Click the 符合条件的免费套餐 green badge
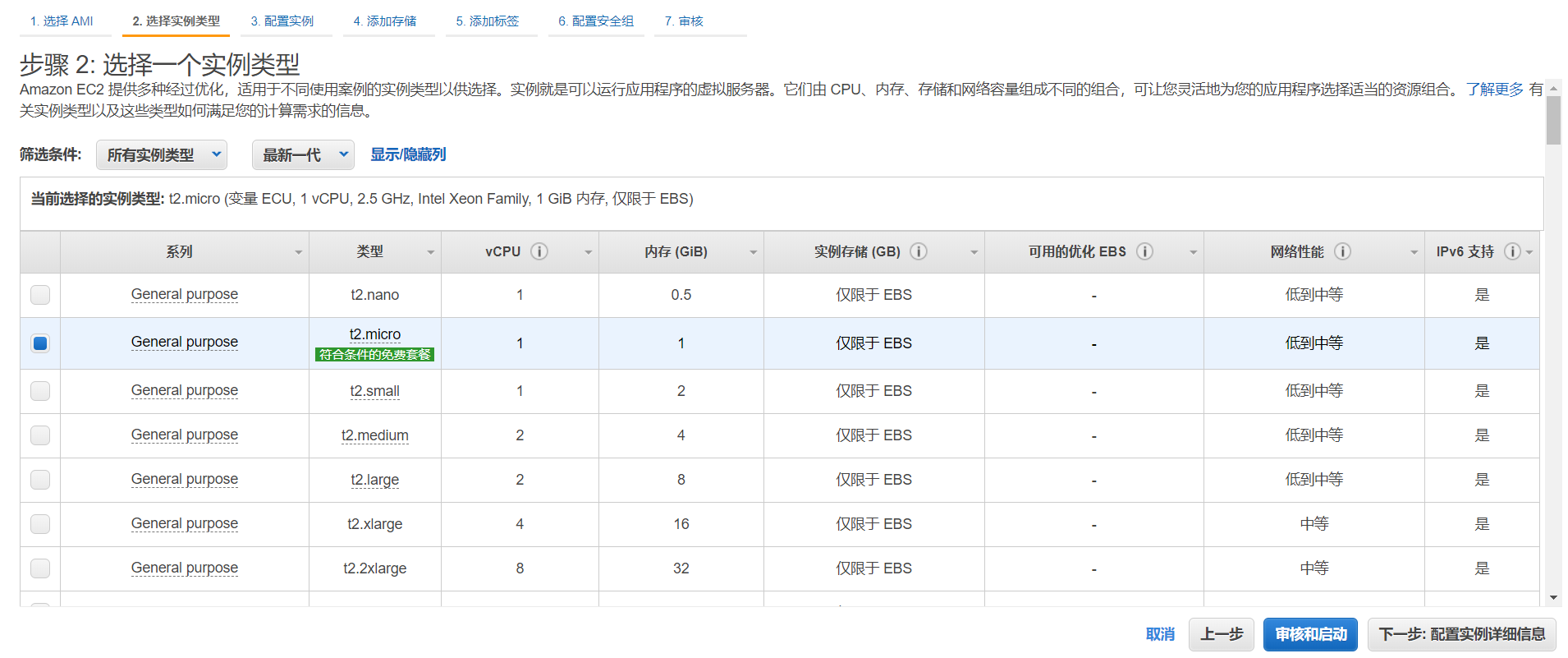 click(375, 355)
